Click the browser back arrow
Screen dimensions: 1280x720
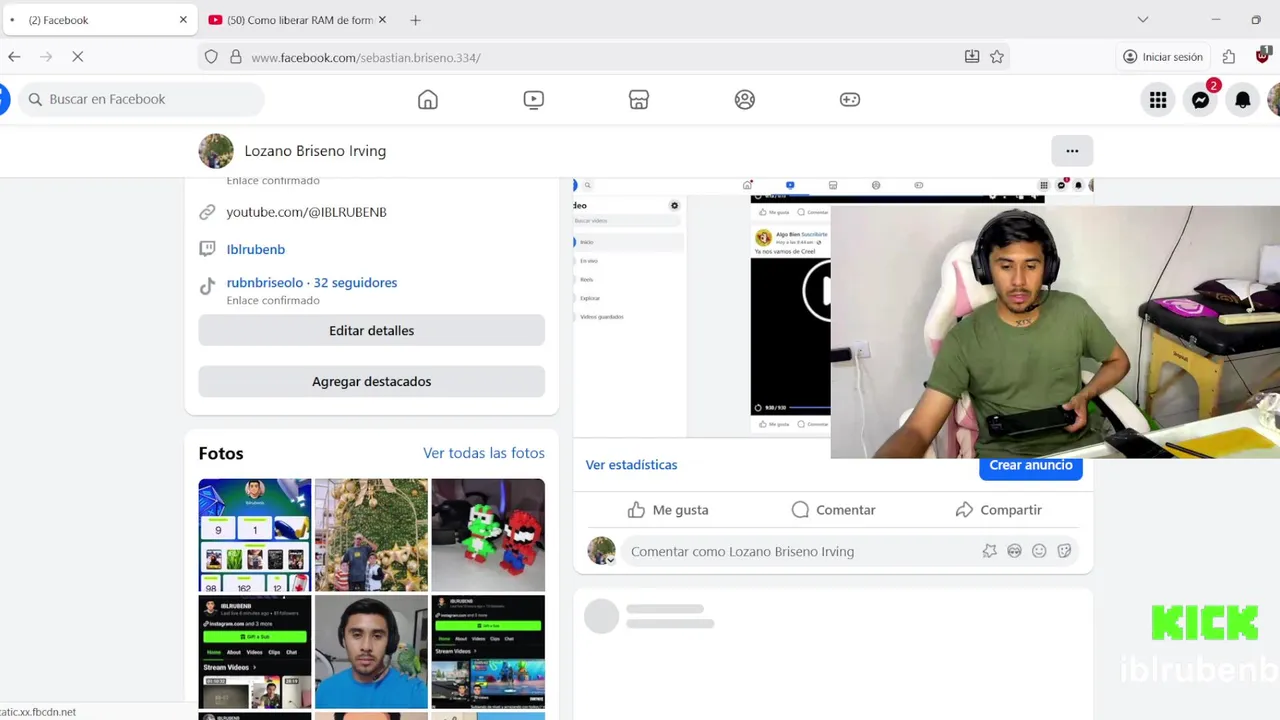[14, 57]
